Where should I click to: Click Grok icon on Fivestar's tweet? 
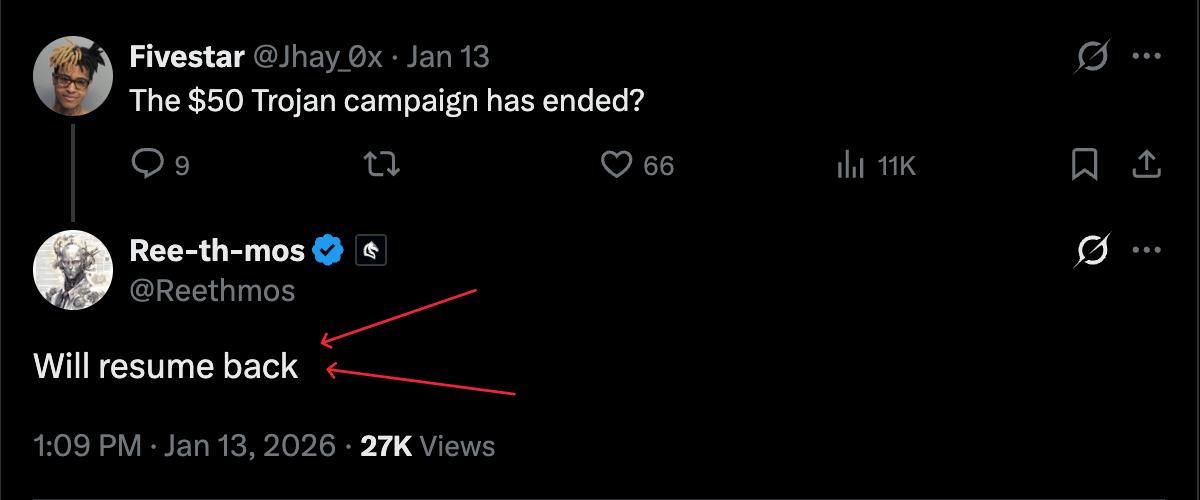tap(1092, 57)
